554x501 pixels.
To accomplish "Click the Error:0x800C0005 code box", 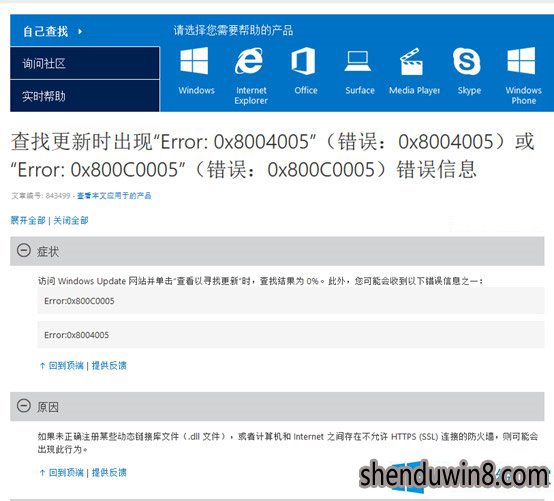I will coord(290,301).
